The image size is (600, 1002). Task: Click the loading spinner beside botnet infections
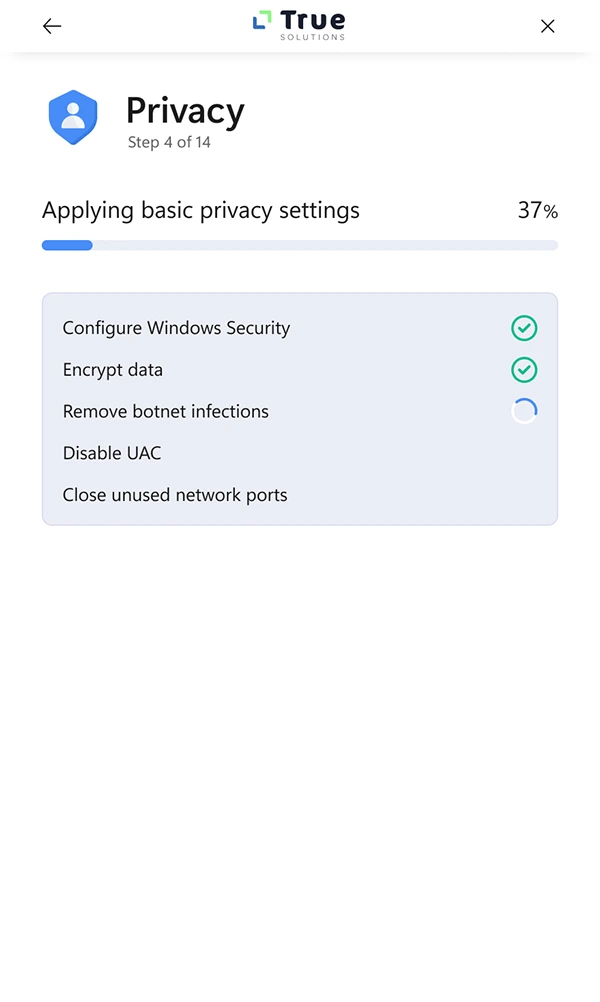(x=524, y=411)
